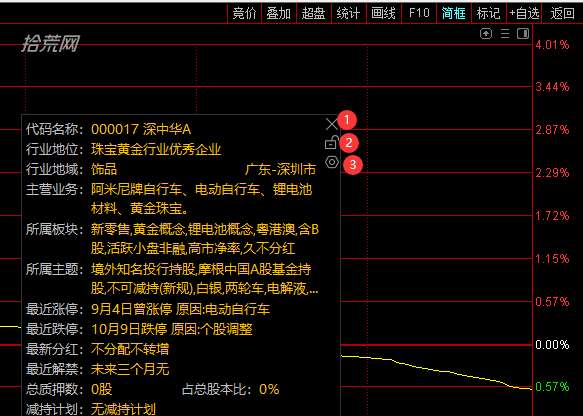Click the 4.01% axis label
The height and width of the screenshot is (416, 583).
pos(552,45)
